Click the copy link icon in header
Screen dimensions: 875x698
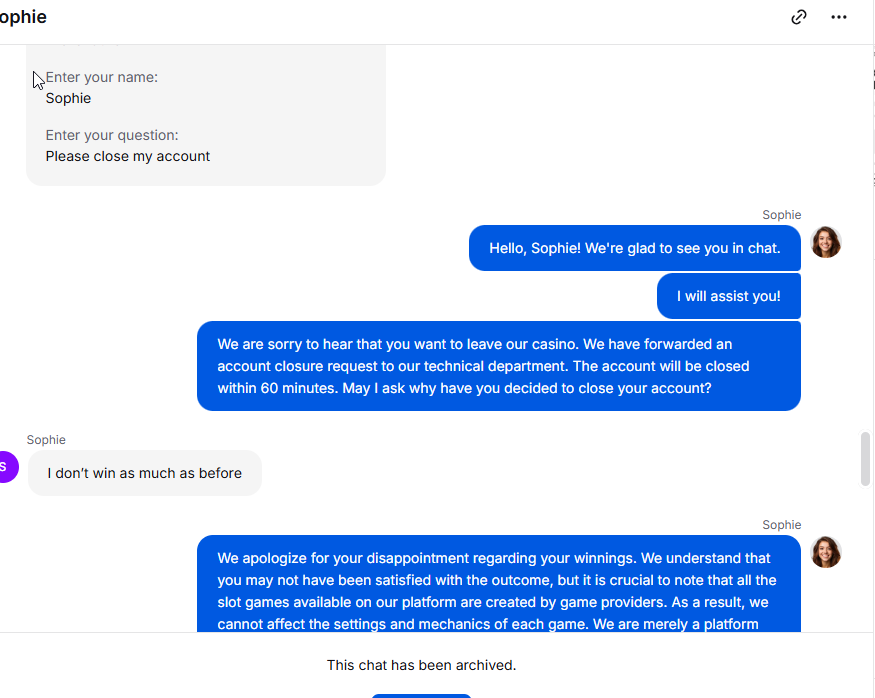click(x=799, y=17)
